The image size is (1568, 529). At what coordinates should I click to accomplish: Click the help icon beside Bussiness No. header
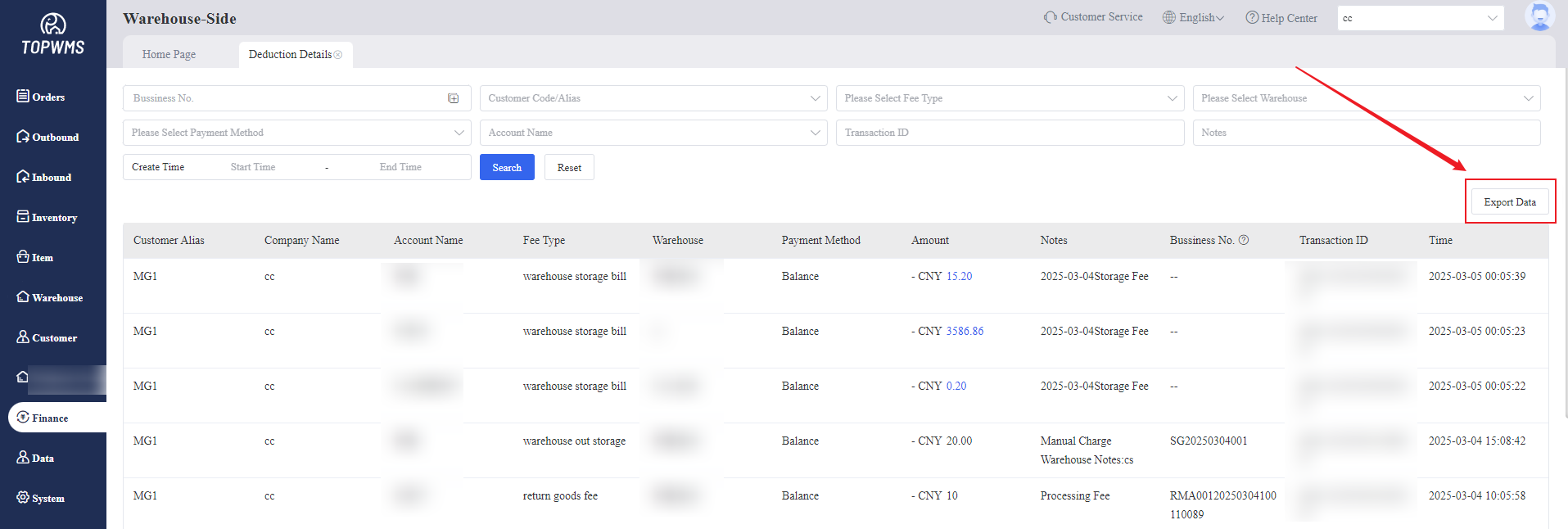(x=1244, y=240)
